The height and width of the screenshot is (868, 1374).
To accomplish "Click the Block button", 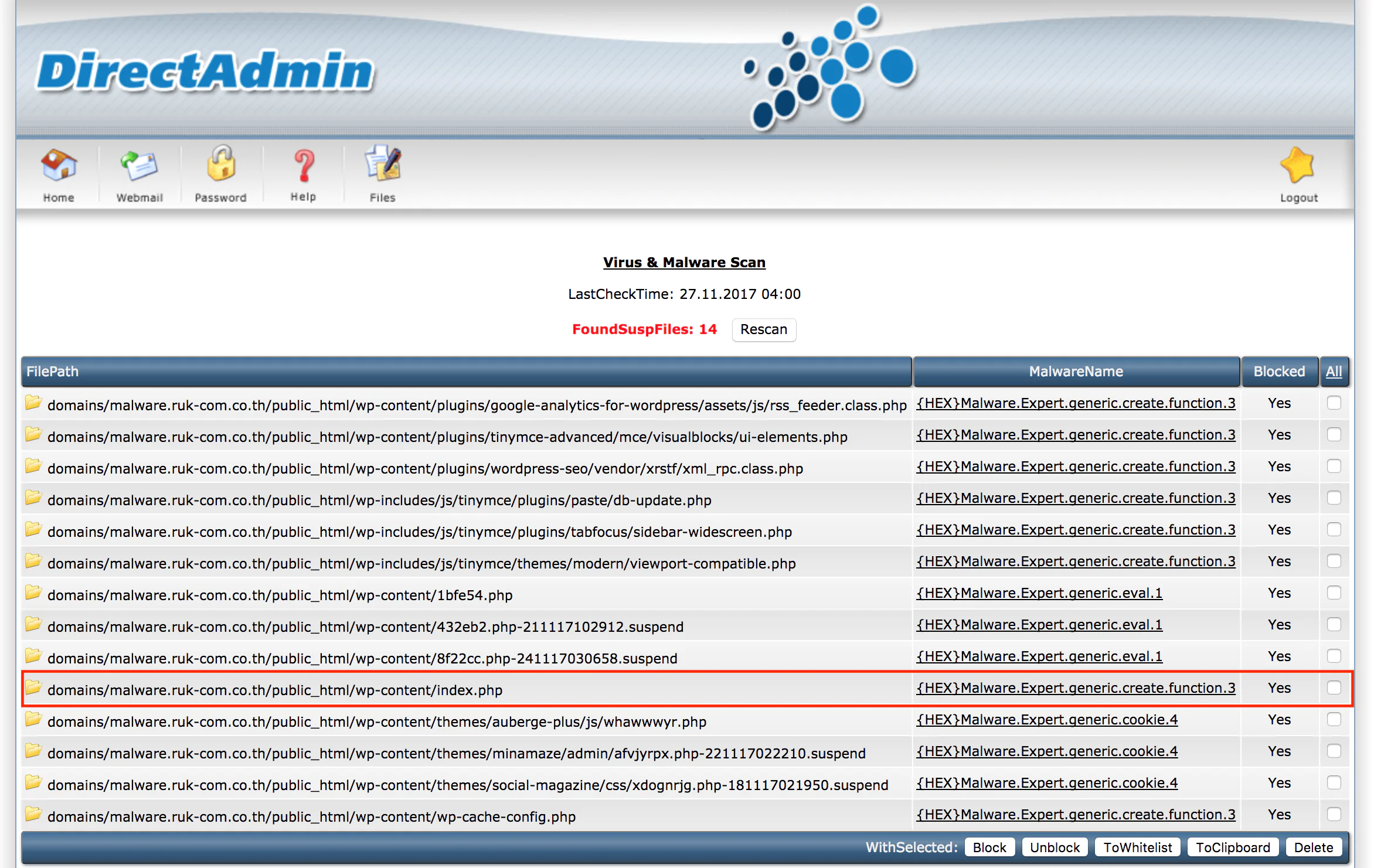I will tap(989, 847).
